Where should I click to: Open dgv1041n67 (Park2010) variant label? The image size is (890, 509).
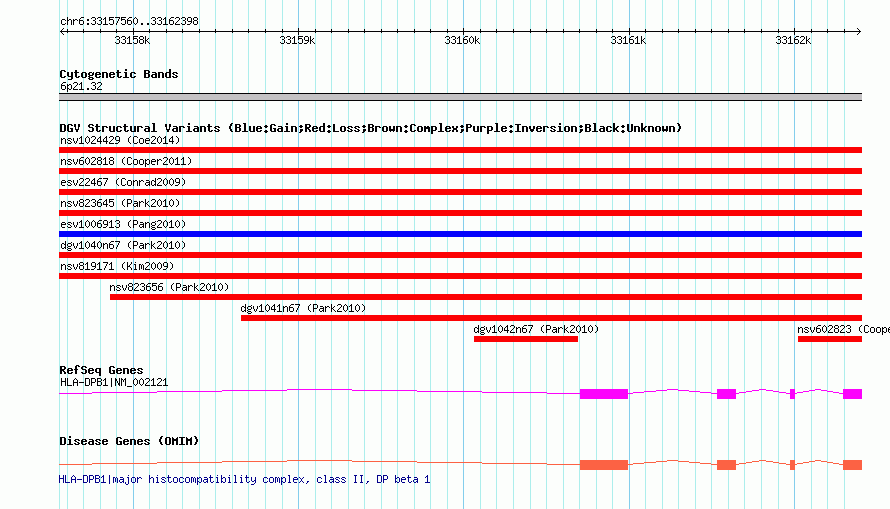303,308
